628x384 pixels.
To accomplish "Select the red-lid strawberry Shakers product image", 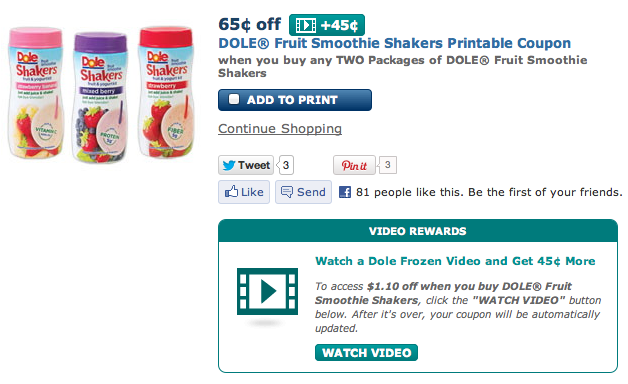I will (166, 92).
